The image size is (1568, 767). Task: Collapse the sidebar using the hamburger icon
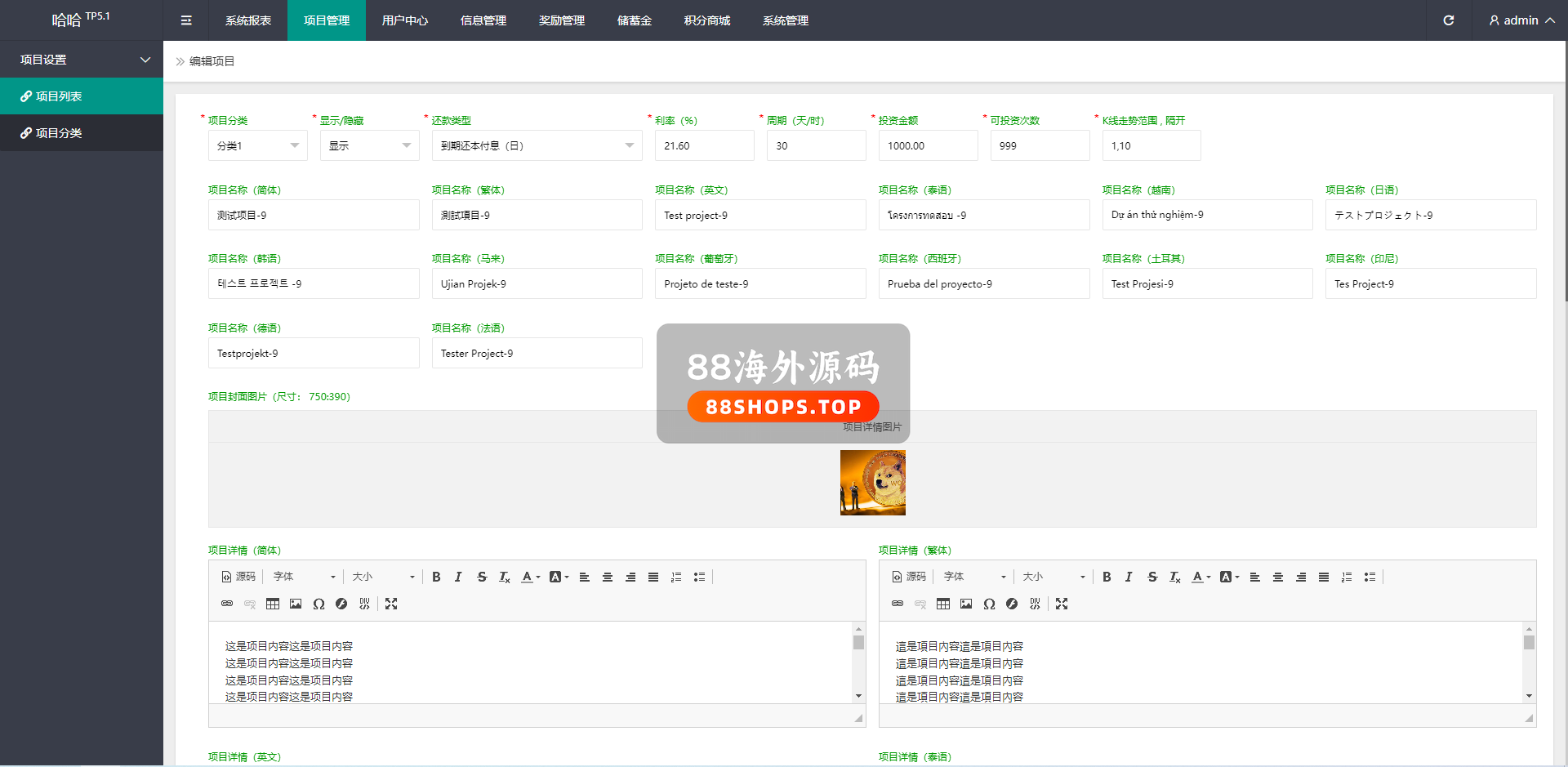point(186,20)
